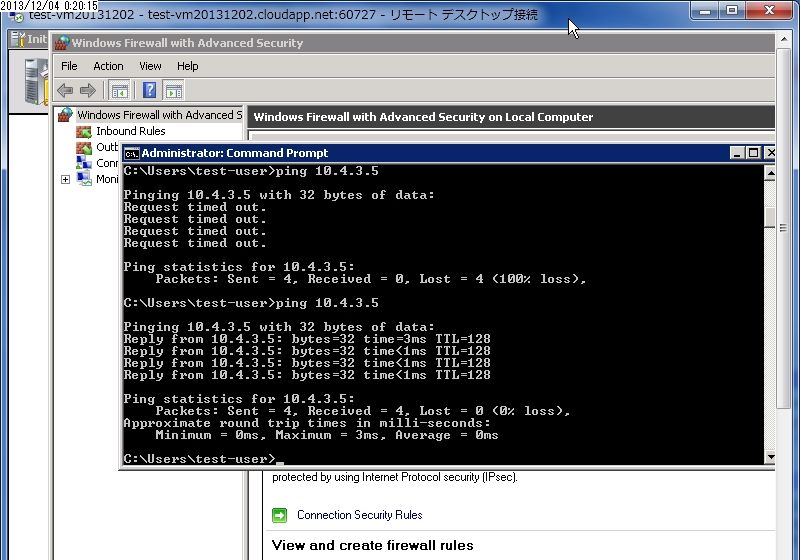Click the Remote Desktop connection title icon

(x=17, y=16)
